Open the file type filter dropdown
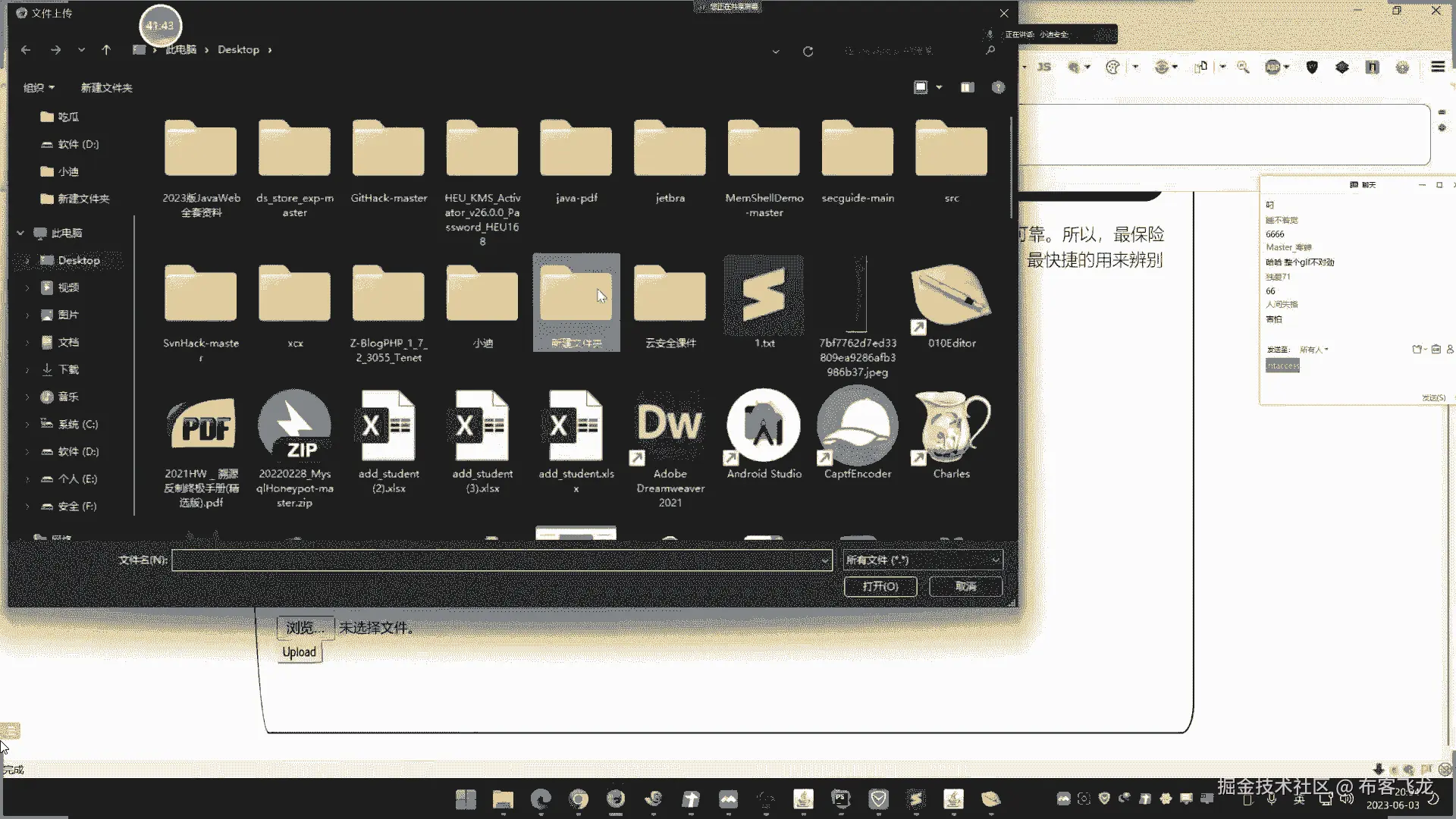Viewport: 1456px width, 819px height. point(923,560)
